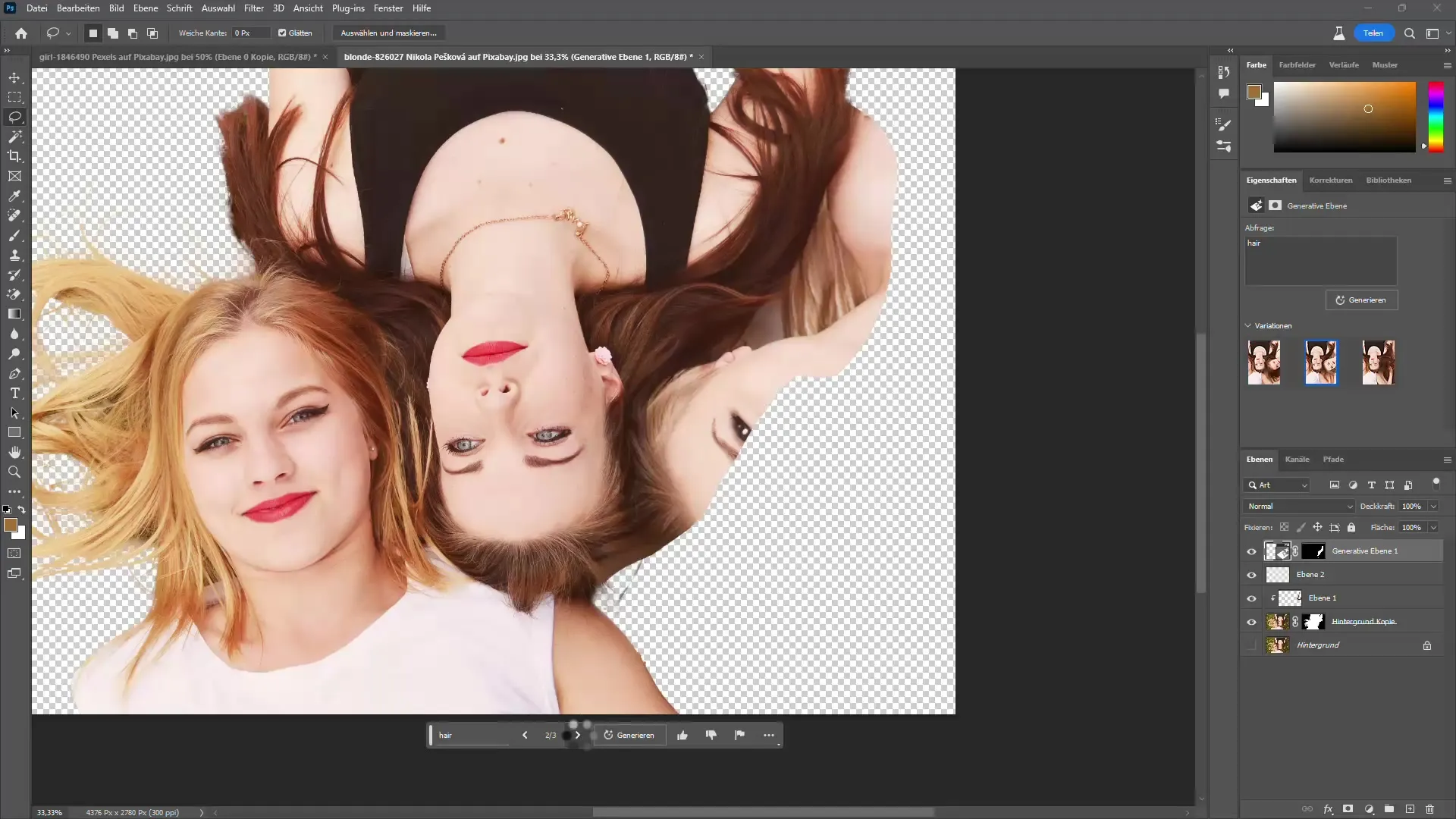Viewport: 1456px width, 819px height.
Task: Select the Lasso tool
Action: pos(15,116)
